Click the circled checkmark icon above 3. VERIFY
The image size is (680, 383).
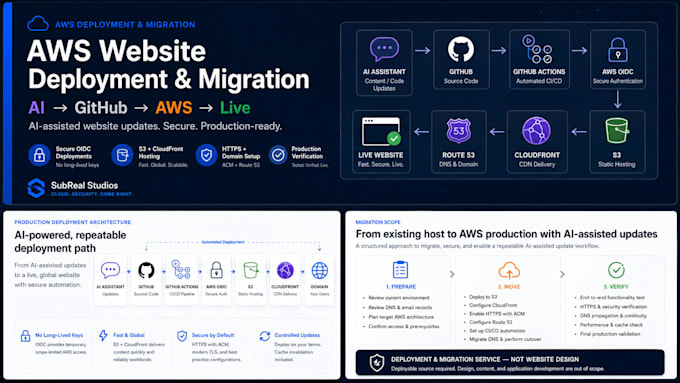(x=616, y=270)
